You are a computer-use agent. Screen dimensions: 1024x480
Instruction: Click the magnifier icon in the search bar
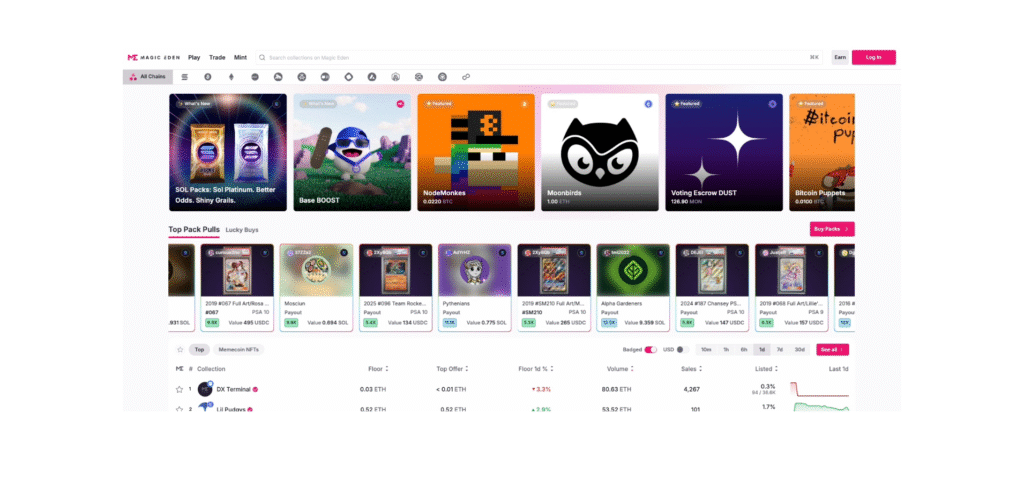pyautogui.click(x=264, y=58)
